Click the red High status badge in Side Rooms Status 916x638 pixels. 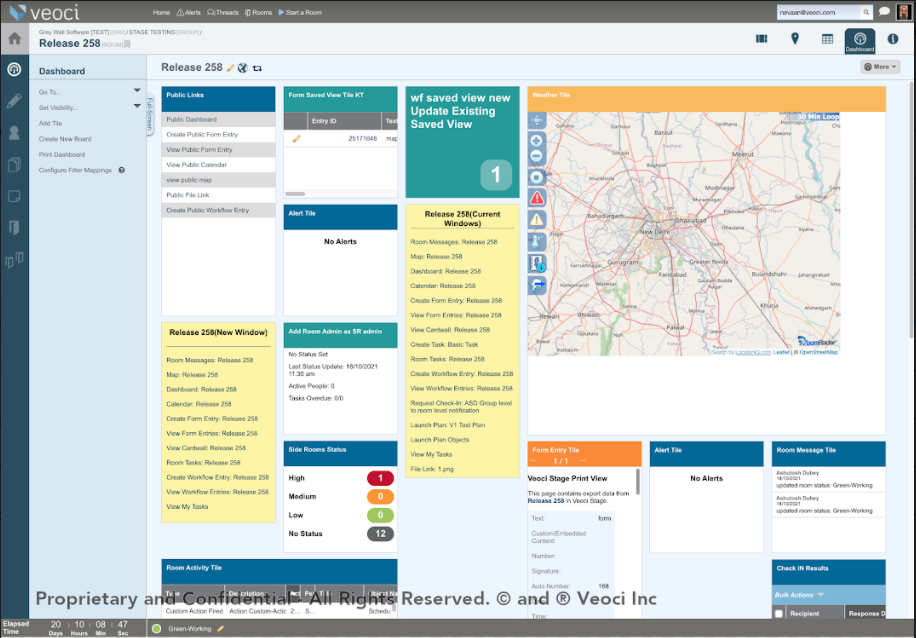point(380,478)
